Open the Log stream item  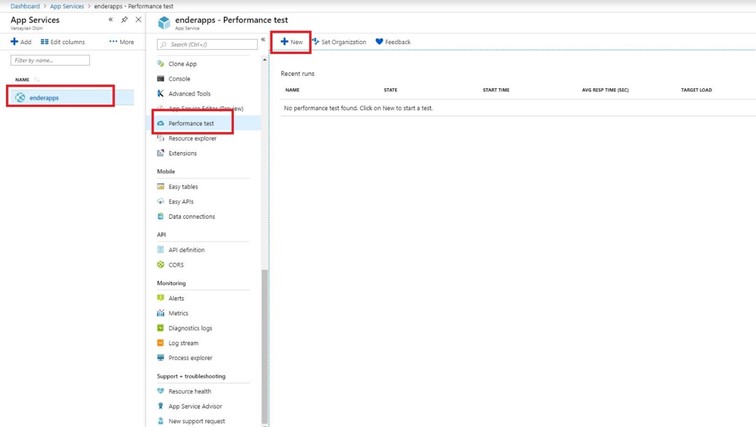[183, 343]
